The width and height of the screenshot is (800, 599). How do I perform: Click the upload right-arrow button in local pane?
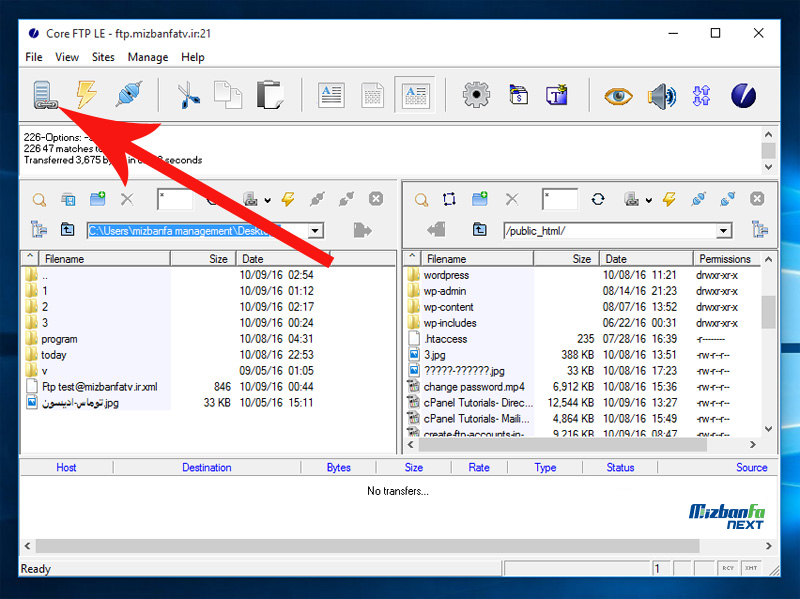(x=362, y=230)
